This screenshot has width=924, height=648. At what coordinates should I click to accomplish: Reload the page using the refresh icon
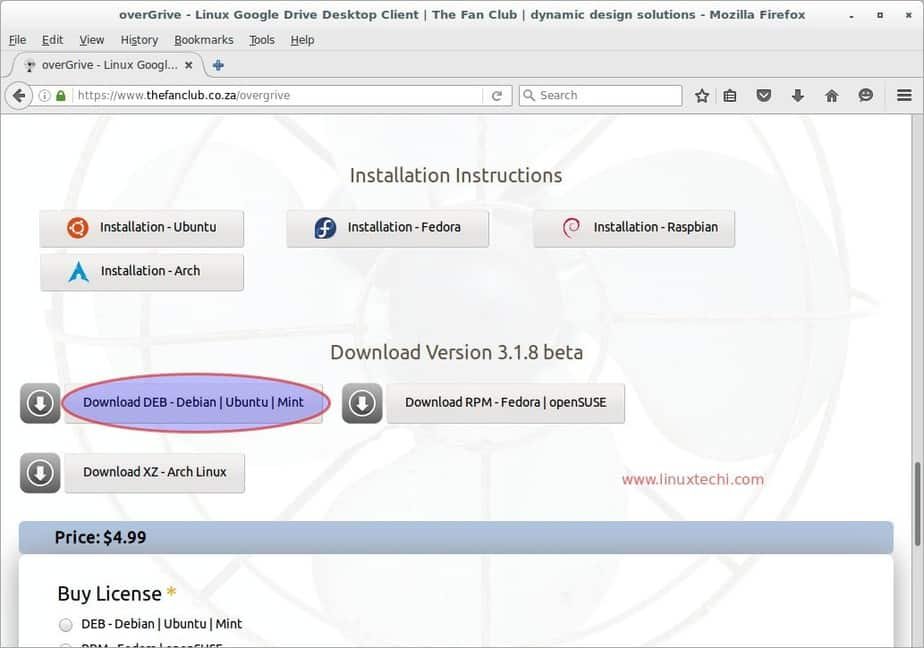click(x=497, y=95)
